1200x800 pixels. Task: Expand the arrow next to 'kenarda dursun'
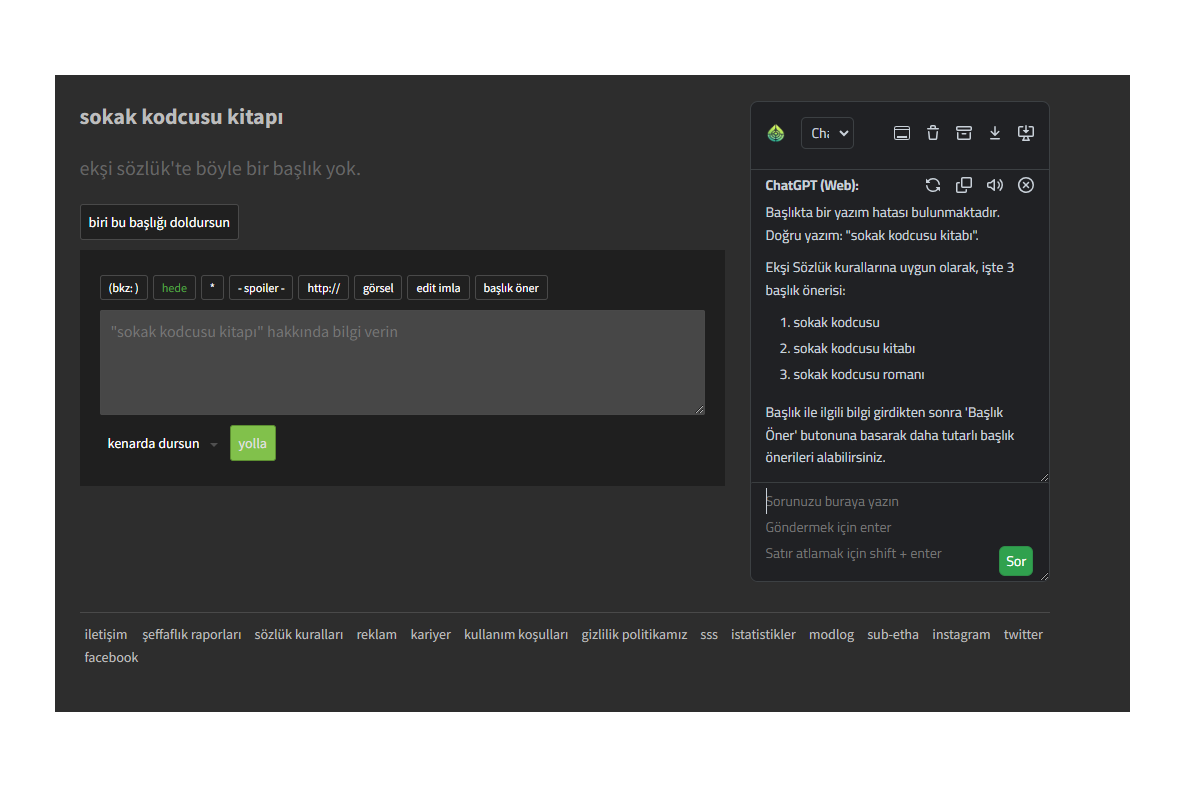pyautogui.click(x=214, y=444)
